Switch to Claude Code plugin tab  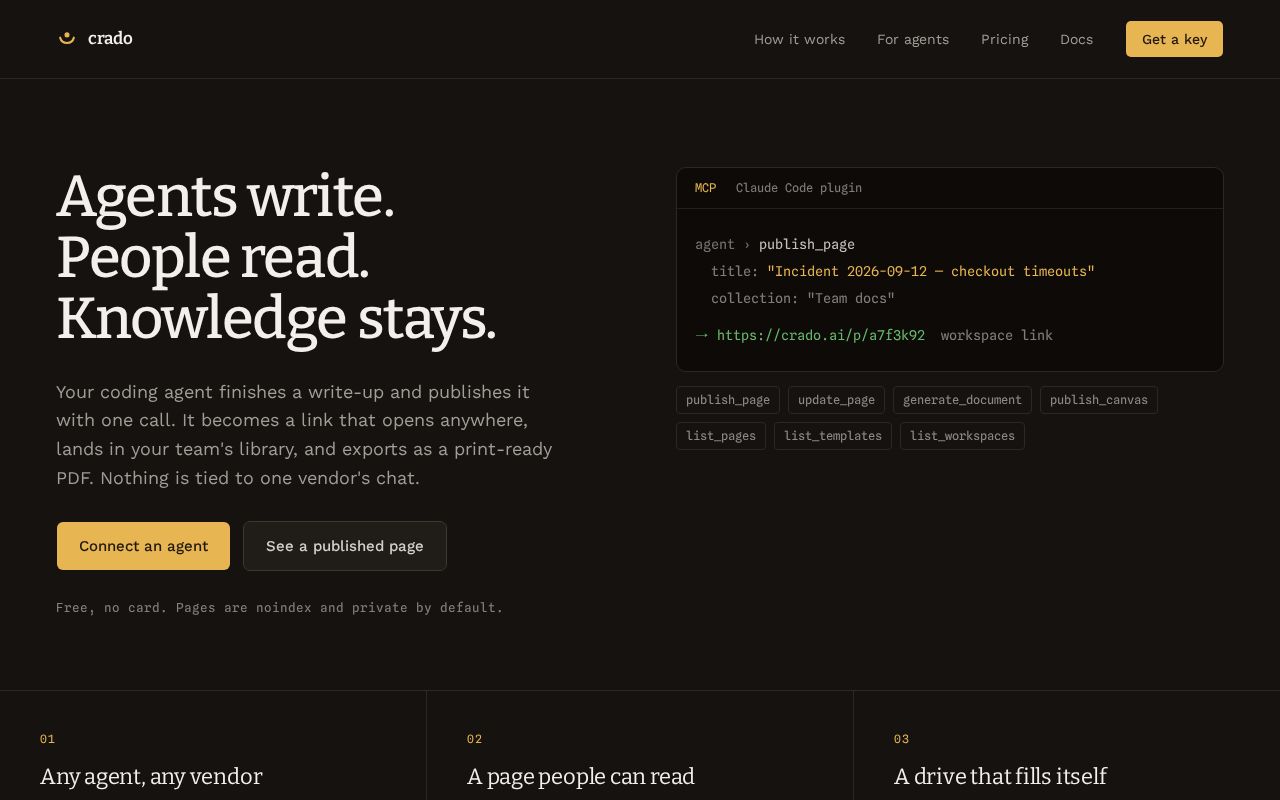[799, 188]
